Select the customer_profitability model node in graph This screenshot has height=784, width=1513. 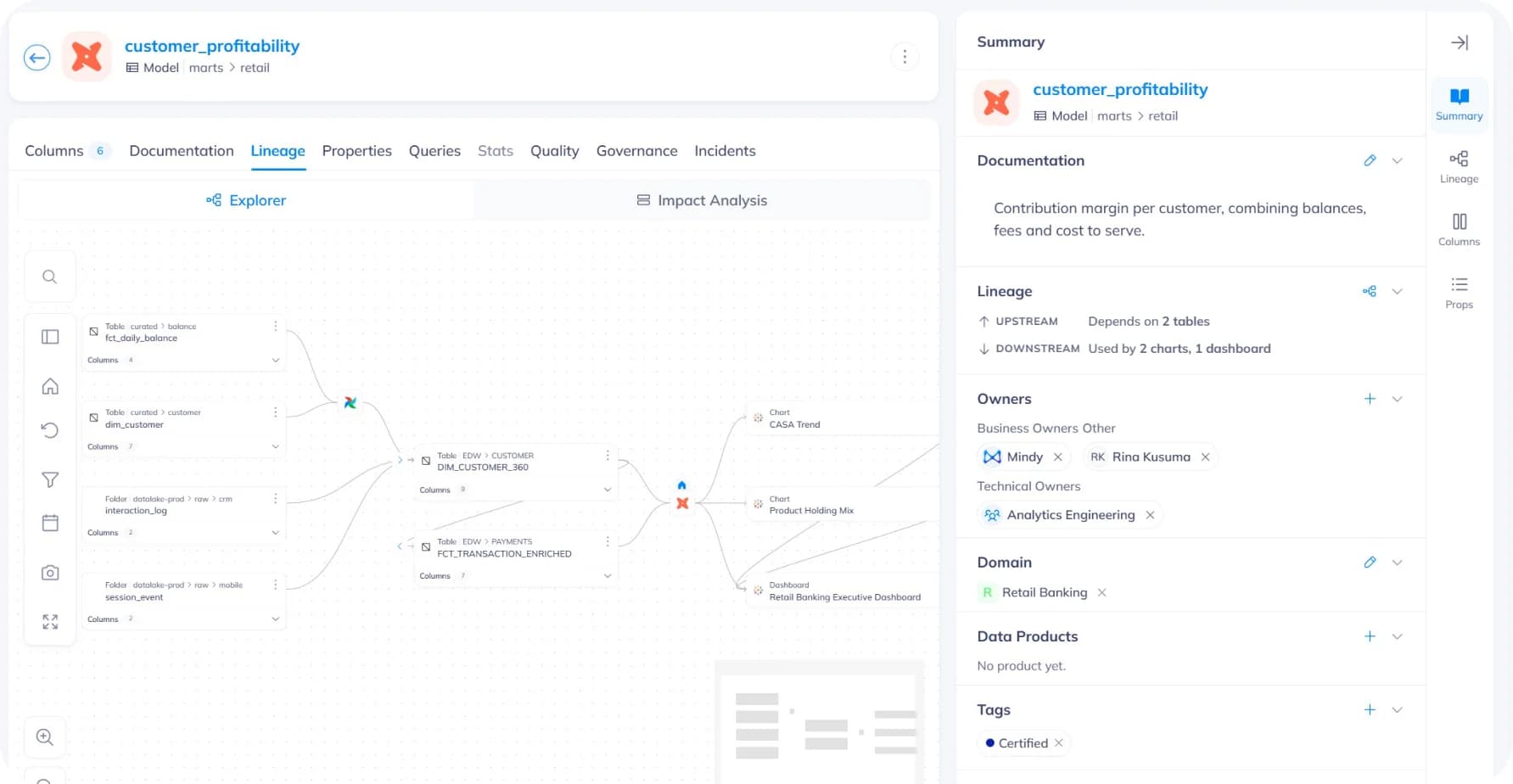pyautogui.click(x=682, y=503)
